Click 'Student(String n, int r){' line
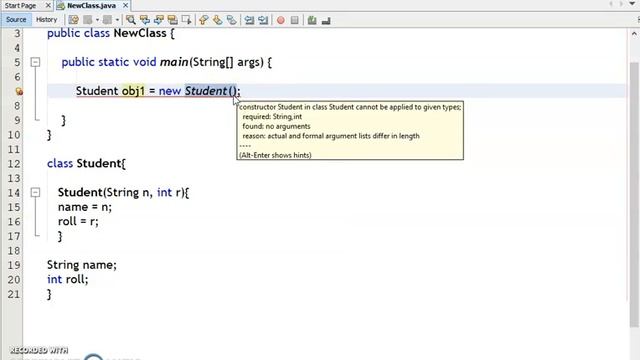 pyautogui.click(x=123, y=192)
